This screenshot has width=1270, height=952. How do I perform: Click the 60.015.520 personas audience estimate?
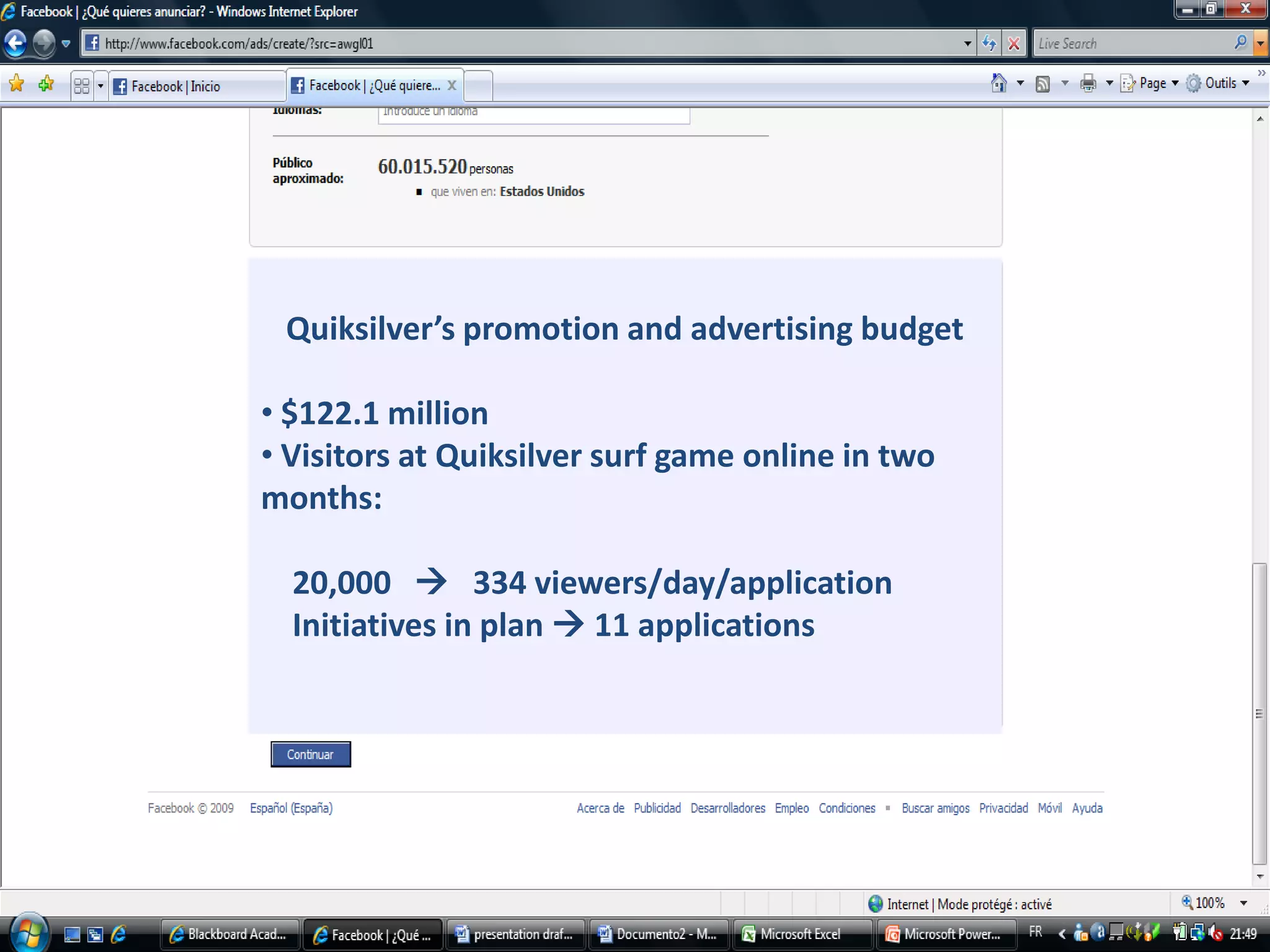point(446,167)
